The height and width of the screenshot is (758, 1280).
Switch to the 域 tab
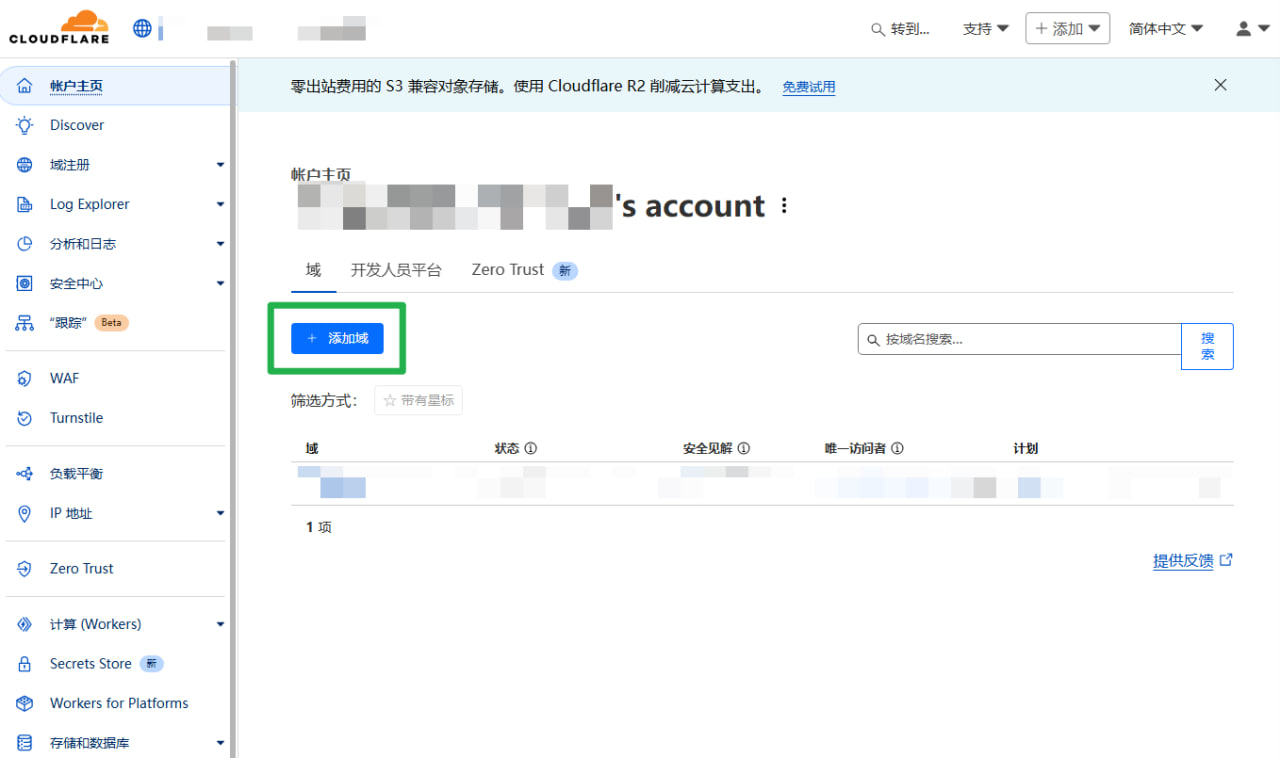click(313, 270)
